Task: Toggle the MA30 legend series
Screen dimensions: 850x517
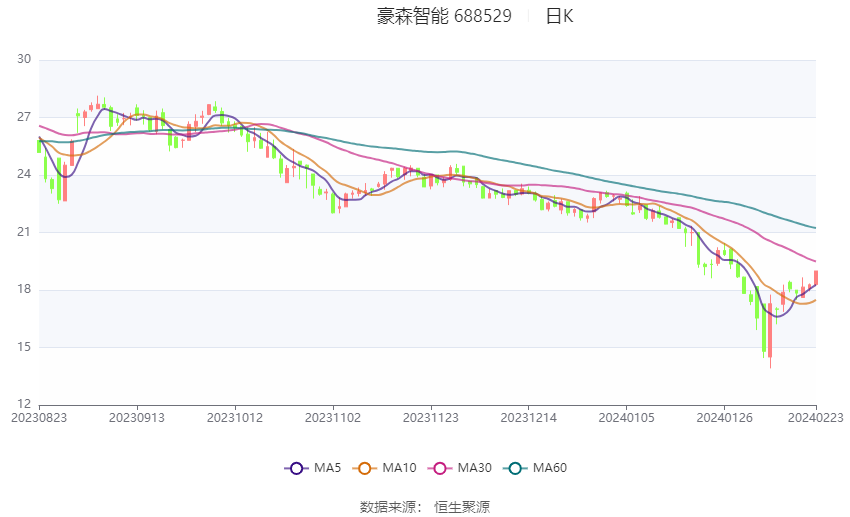Action: (460, 468)
